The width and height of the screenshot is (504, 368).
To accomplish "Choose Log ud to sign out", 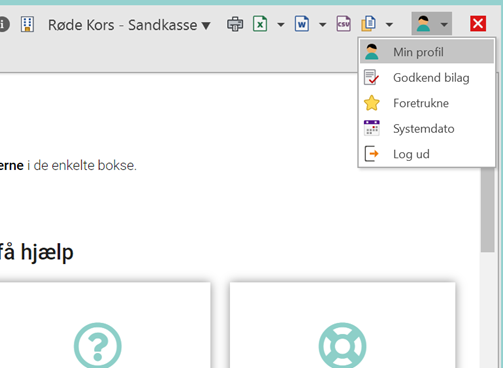I will point(427,154).
